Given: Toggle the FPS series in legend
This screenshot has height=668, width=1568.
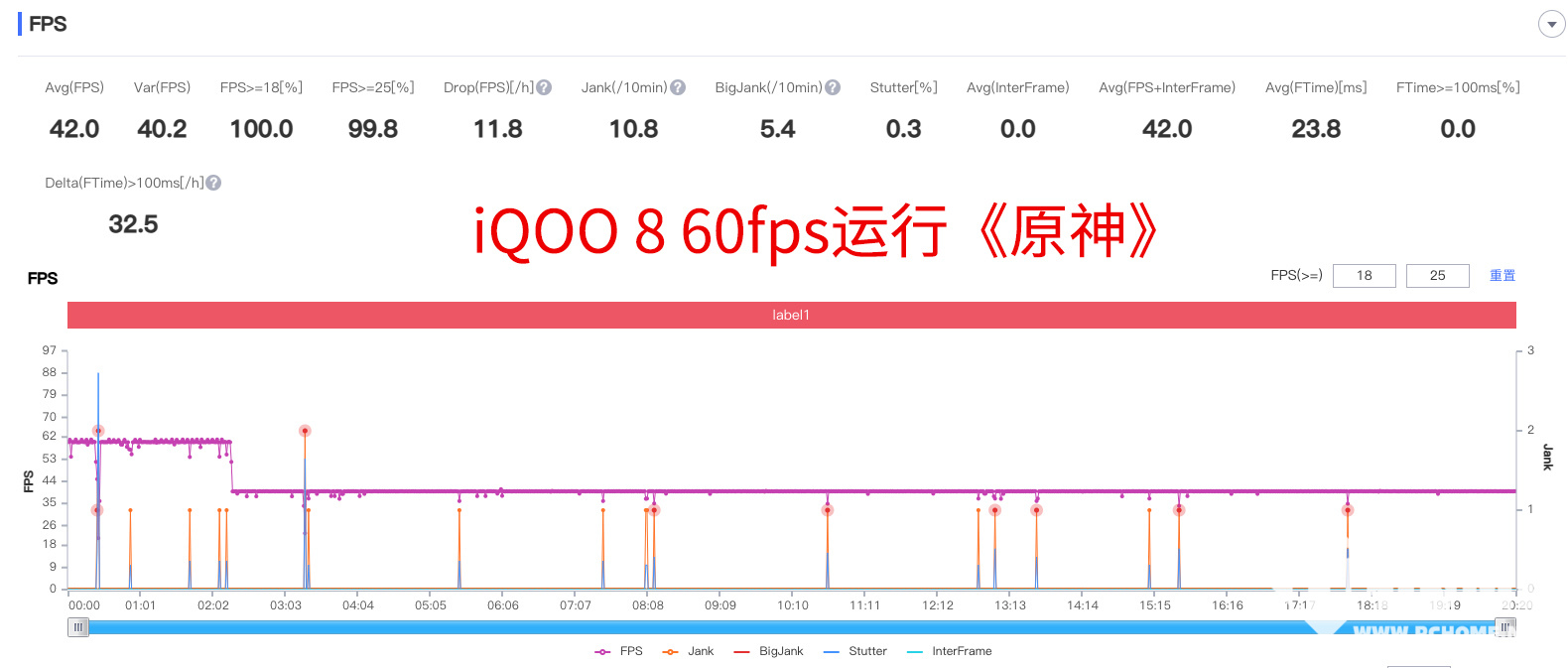Looking at the screenshot, I should click(618, 651).
